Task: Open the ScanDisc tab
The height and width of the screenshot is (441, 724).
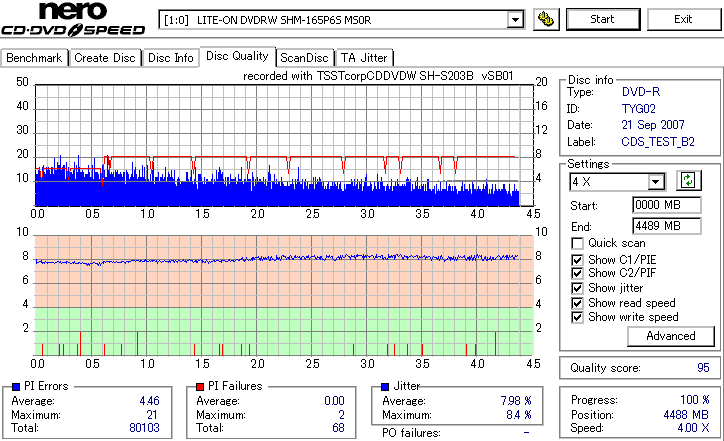Action: (x=304, y=58)
